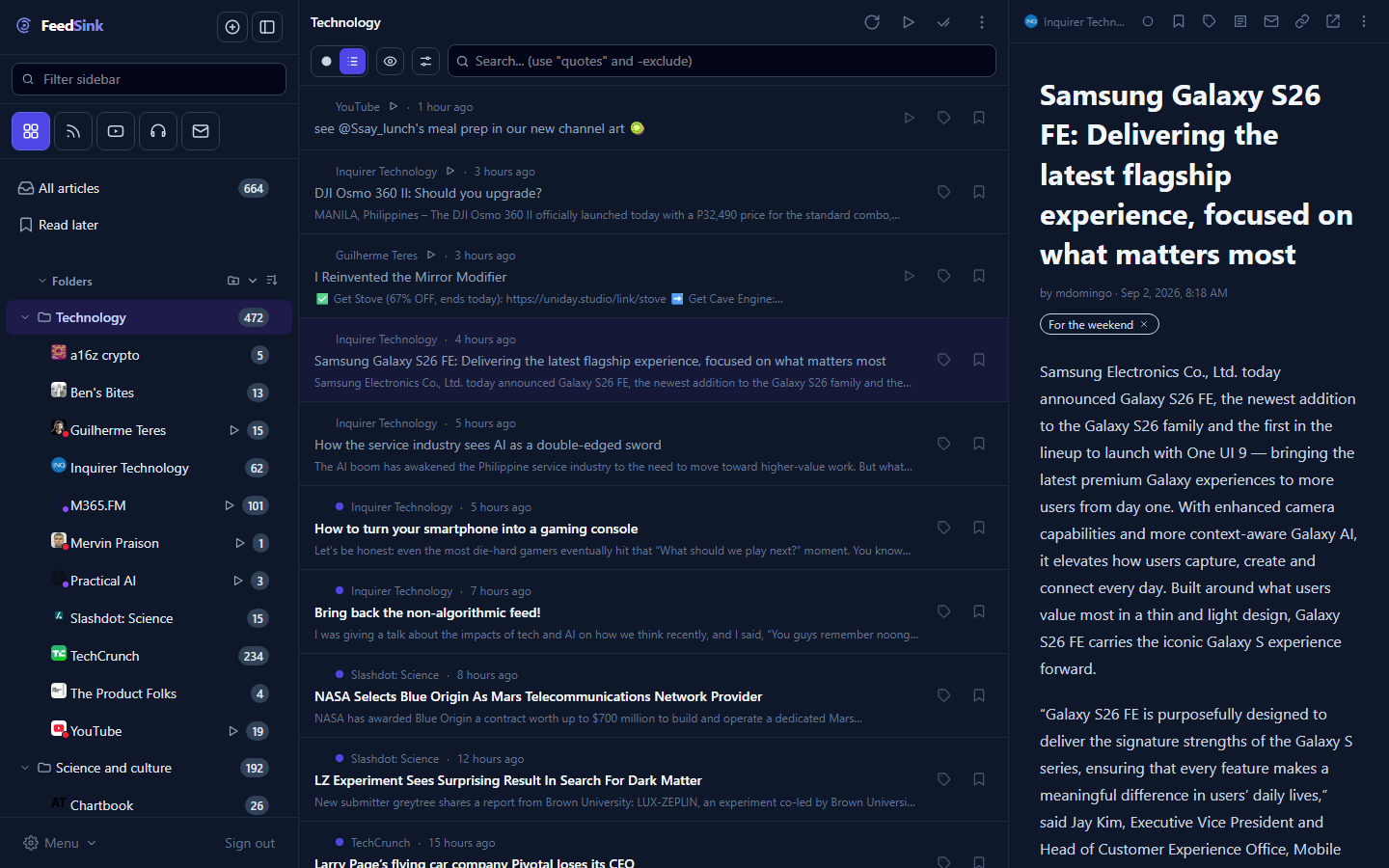
Task: Tag the AI double-edged sword article
Action: 944,444
